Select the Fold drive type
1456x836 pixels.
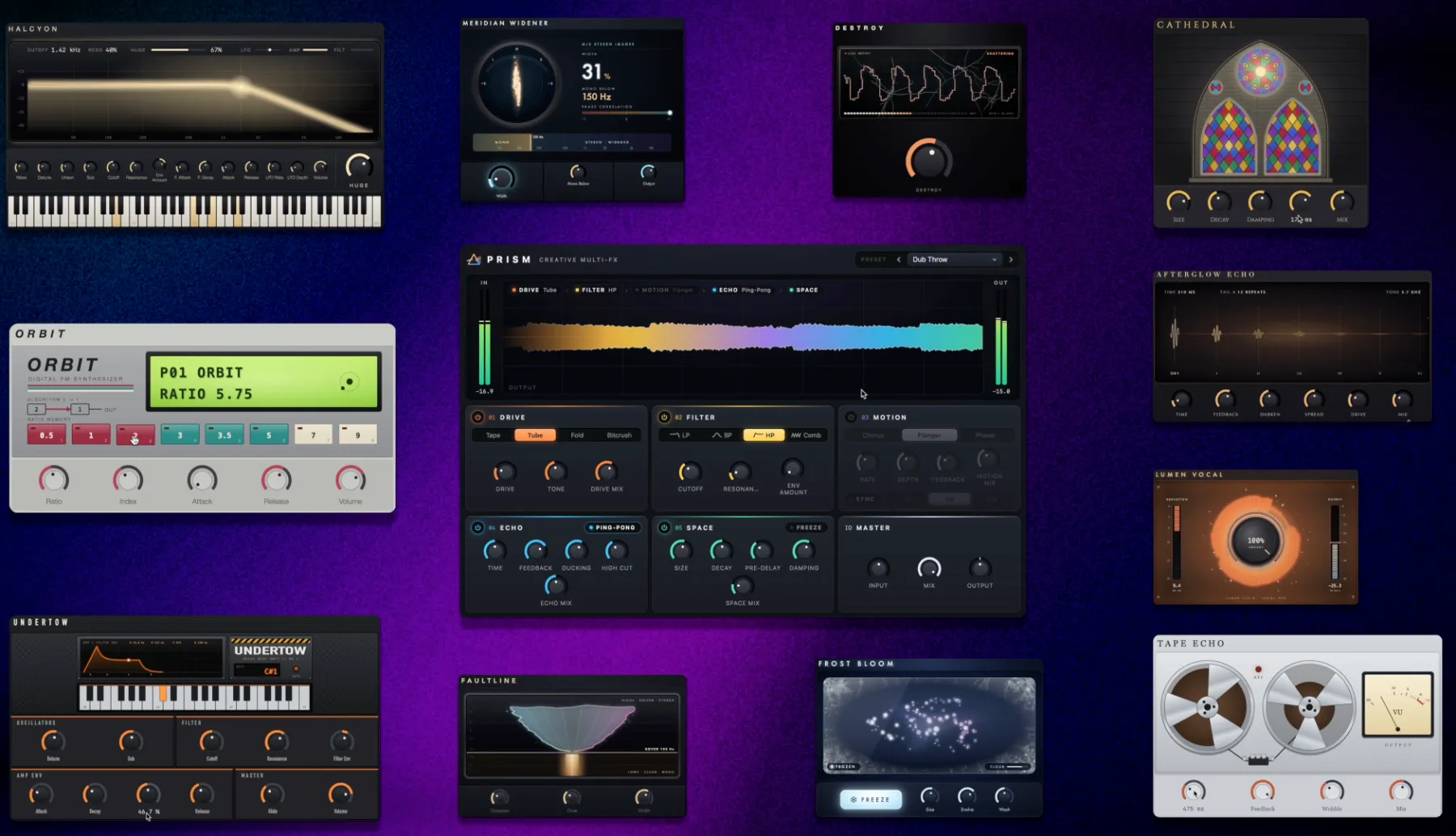point(577,435)
